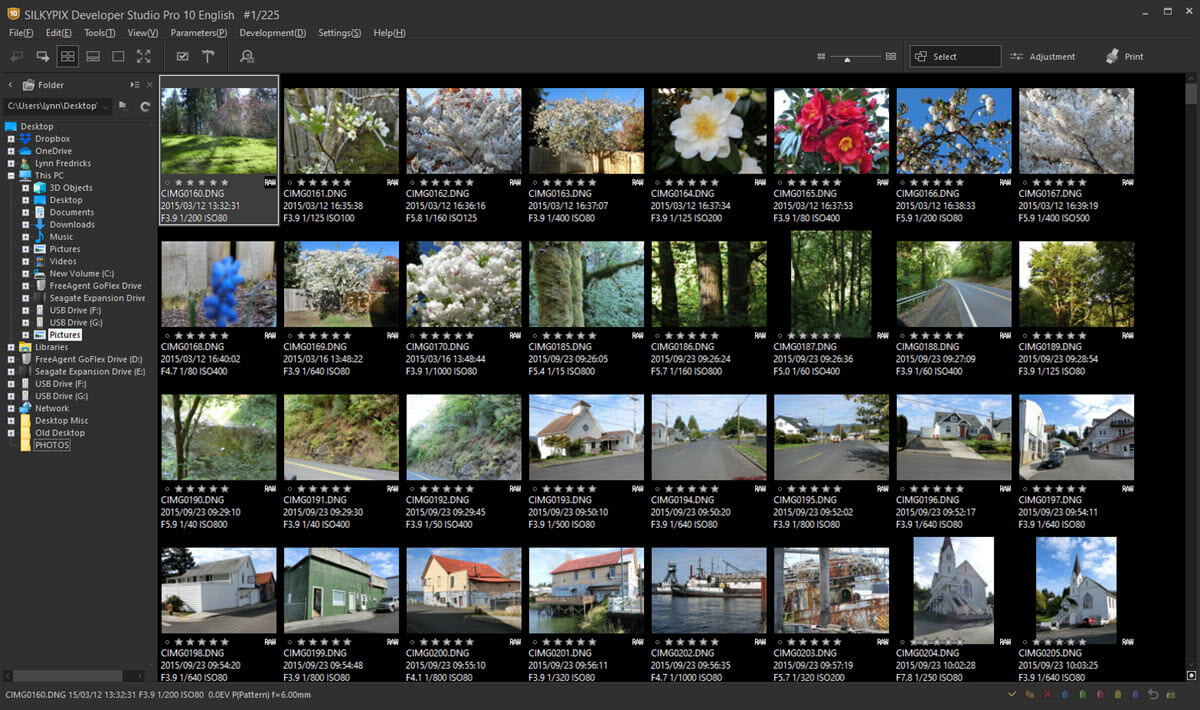Expand the Network tree node

(x=11, y=408)
